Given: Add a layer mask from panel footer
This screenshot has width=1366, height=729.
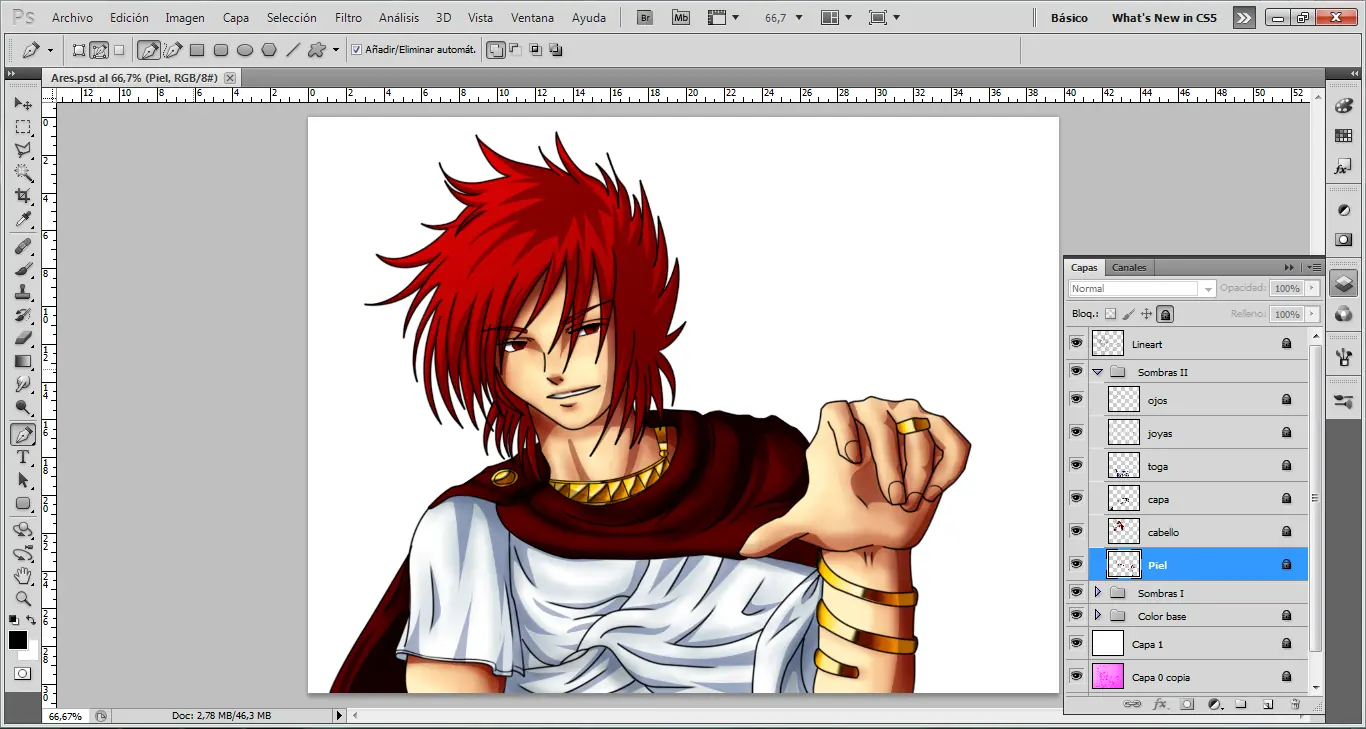Looking at the screenshot, I should [x=1187, y=704].
